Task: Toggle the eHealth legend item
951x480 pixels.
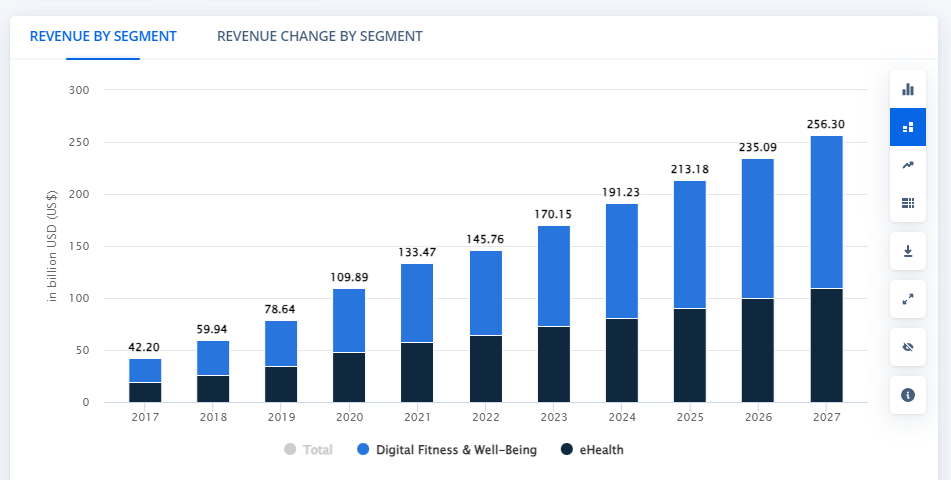Action: 592,450
